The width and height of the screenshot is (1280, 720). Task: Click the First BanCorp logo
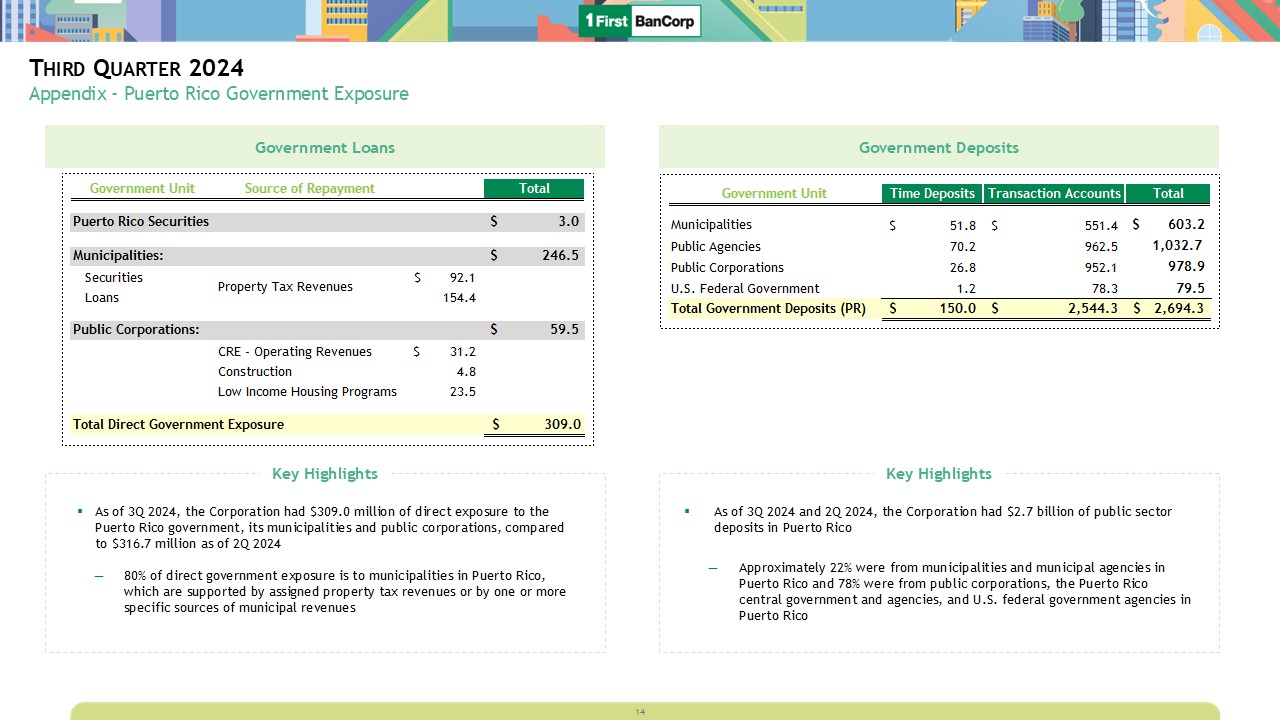[x=639, y=21]
